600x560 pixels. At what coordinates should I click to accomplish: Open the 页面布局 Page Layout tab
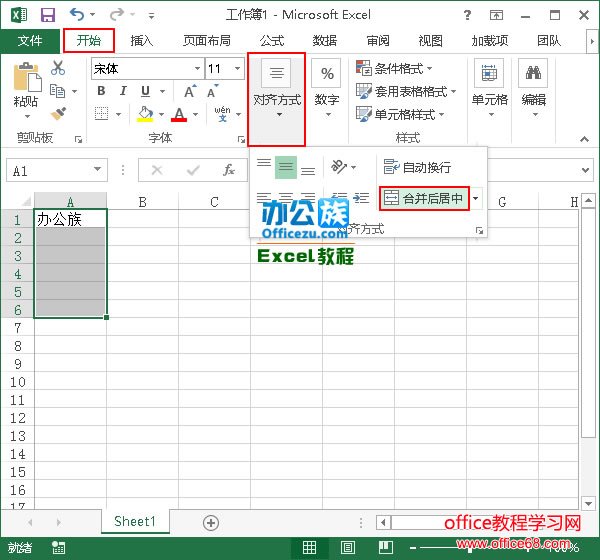(x=207, y=41)
